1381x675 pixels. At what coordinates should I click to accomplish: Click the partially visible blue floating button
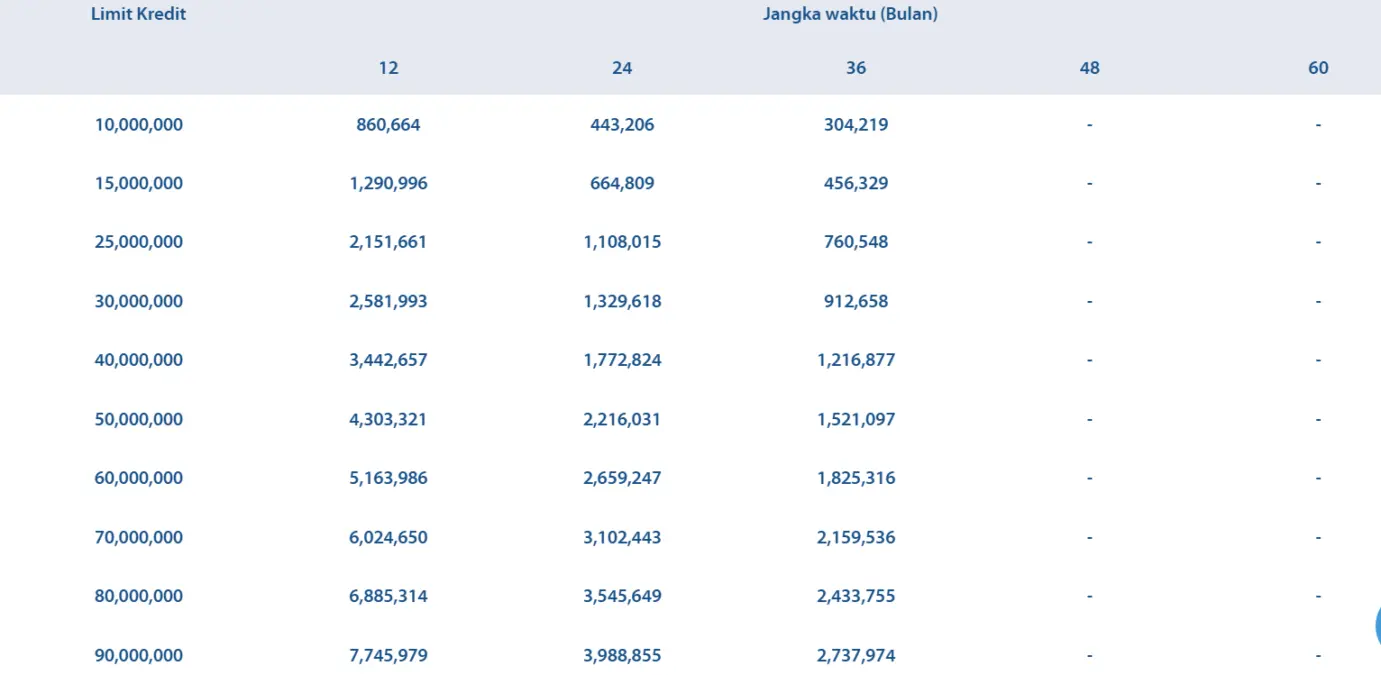click(x=1377, y=625)
